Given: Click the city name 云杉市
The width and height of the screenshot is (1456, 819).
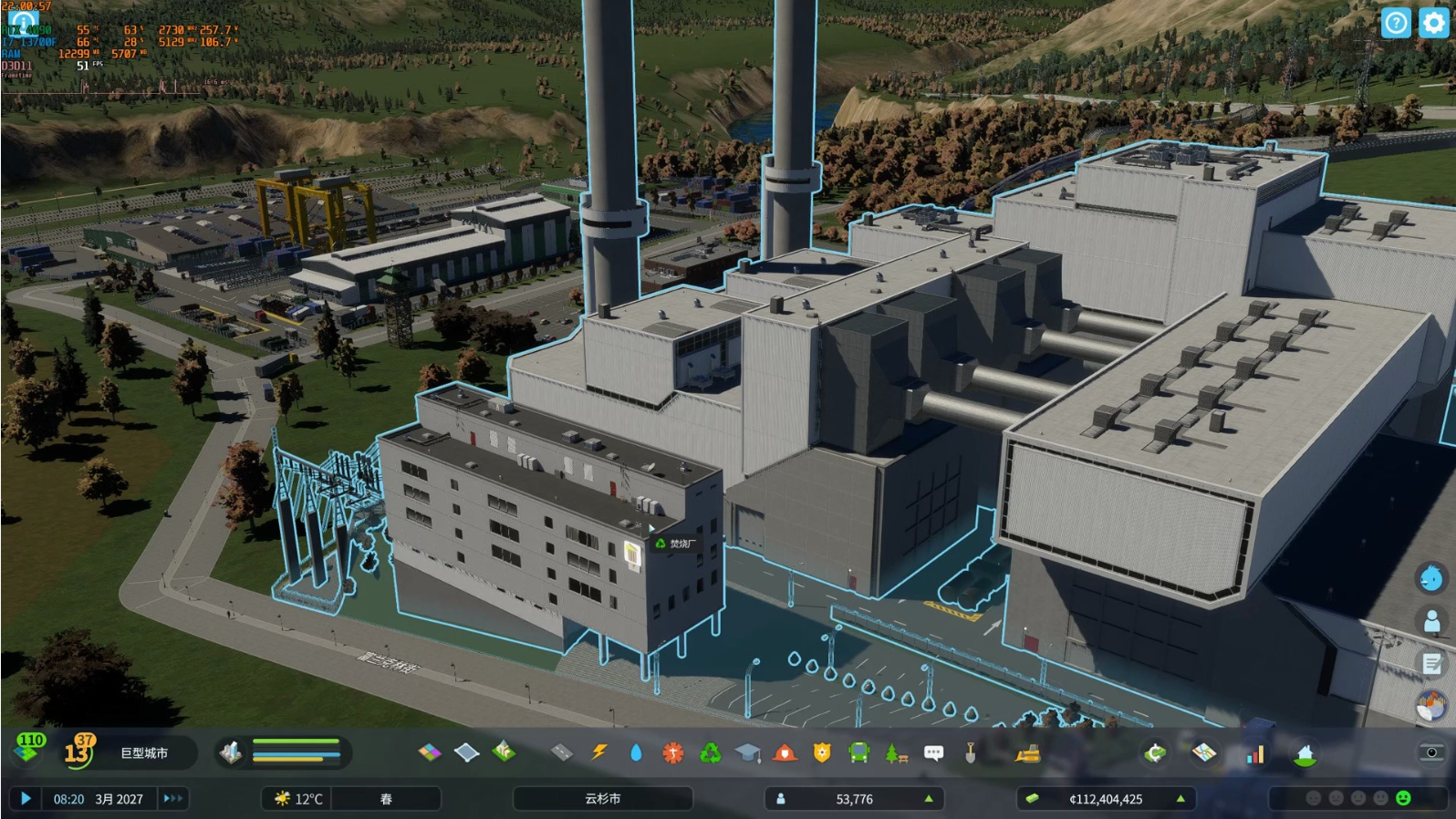Looking at the screenshot, I should (602, 799).
